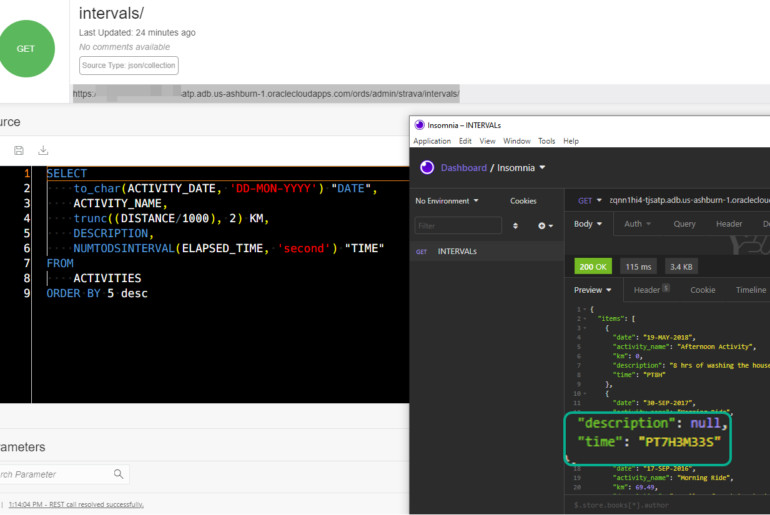Click the intervals/ handler title
Image resolution: width=770 pixels, height=515 pixels.
[111, 13]
